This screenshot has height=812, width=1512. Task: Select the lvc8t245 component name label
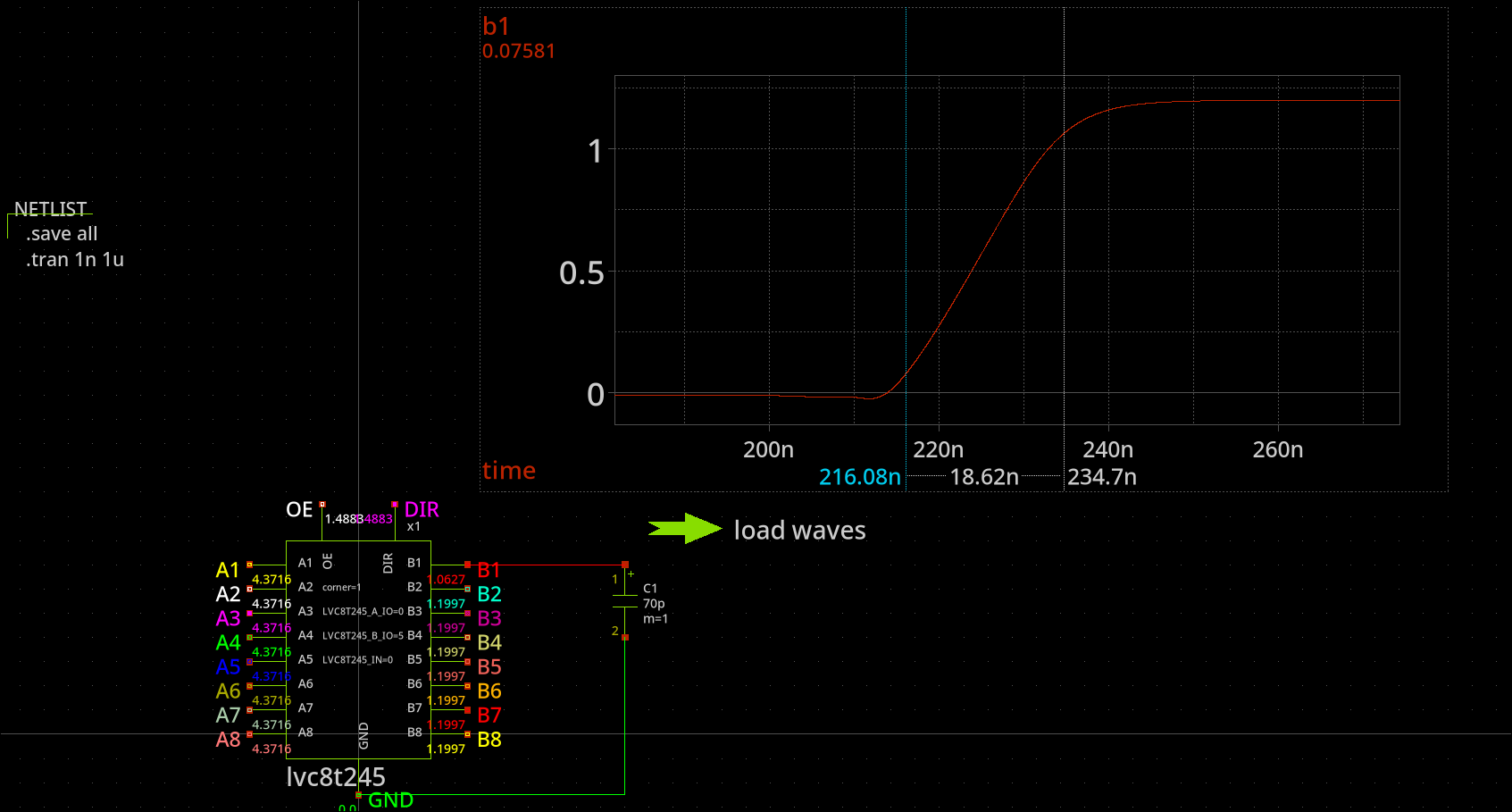pos(336,777)
